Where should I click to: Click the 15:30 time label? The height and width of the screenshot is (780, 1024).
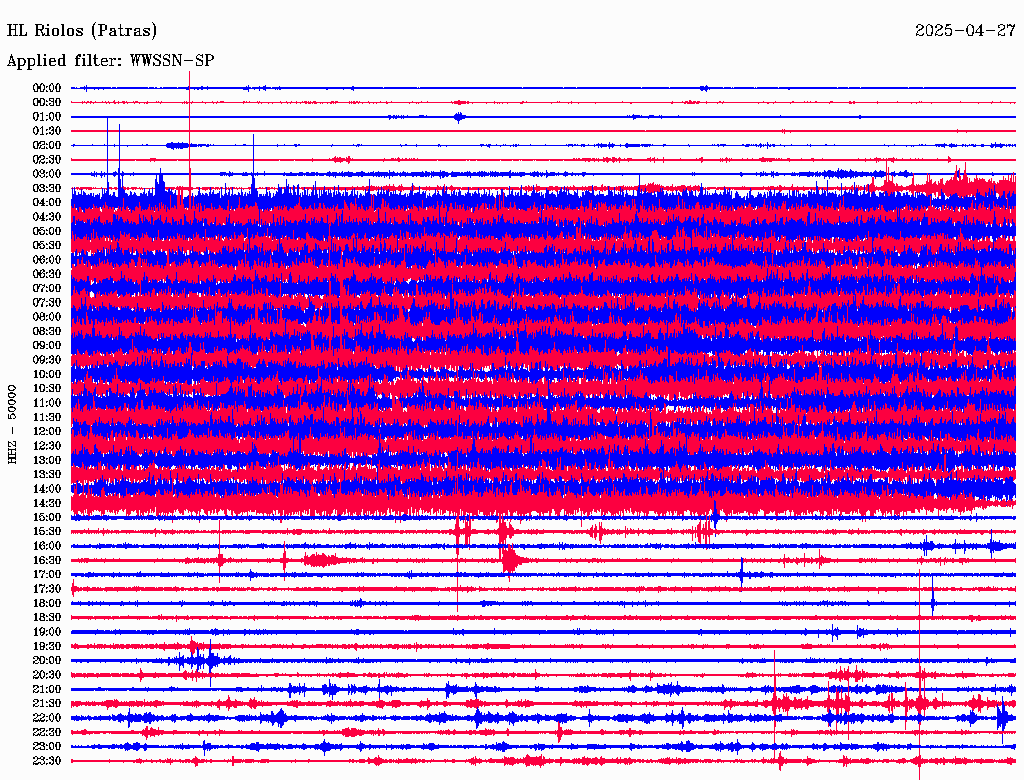pyautogui.click(x=47, y=532)
